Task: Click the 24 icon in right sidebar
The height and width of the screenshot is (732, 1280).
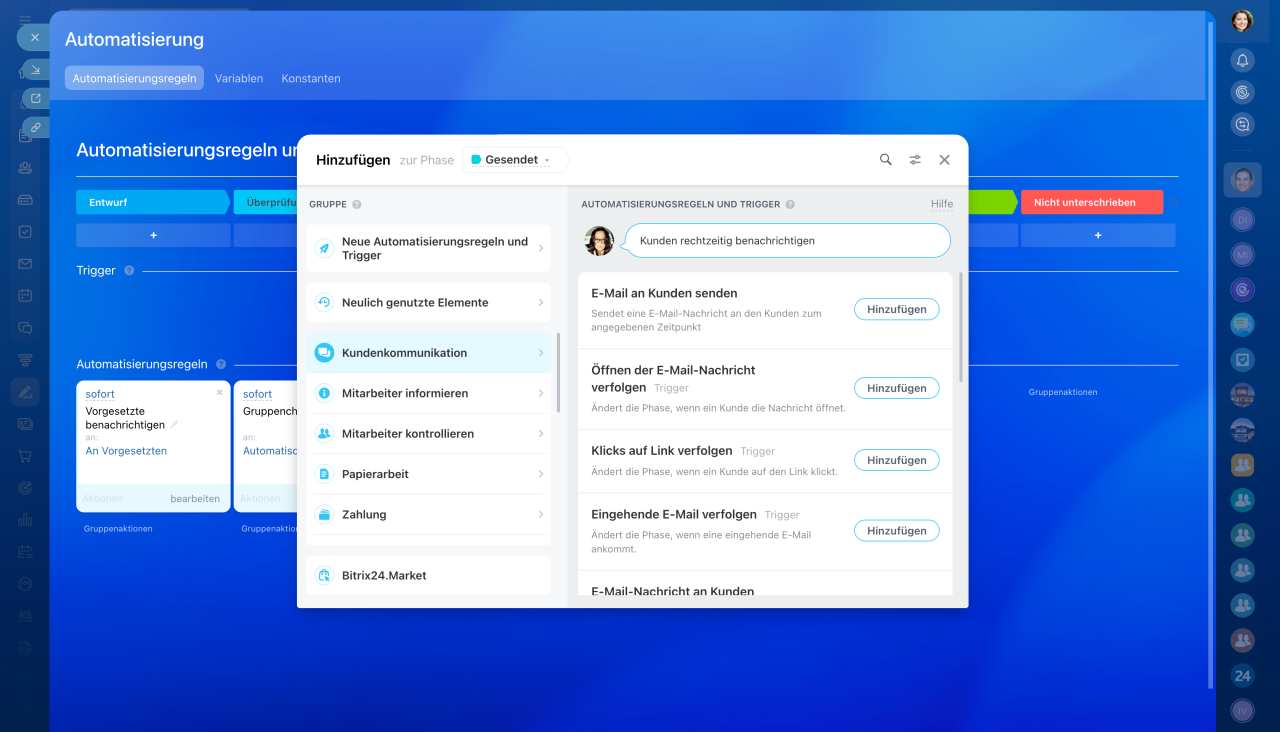Action: pos(1242,675)
